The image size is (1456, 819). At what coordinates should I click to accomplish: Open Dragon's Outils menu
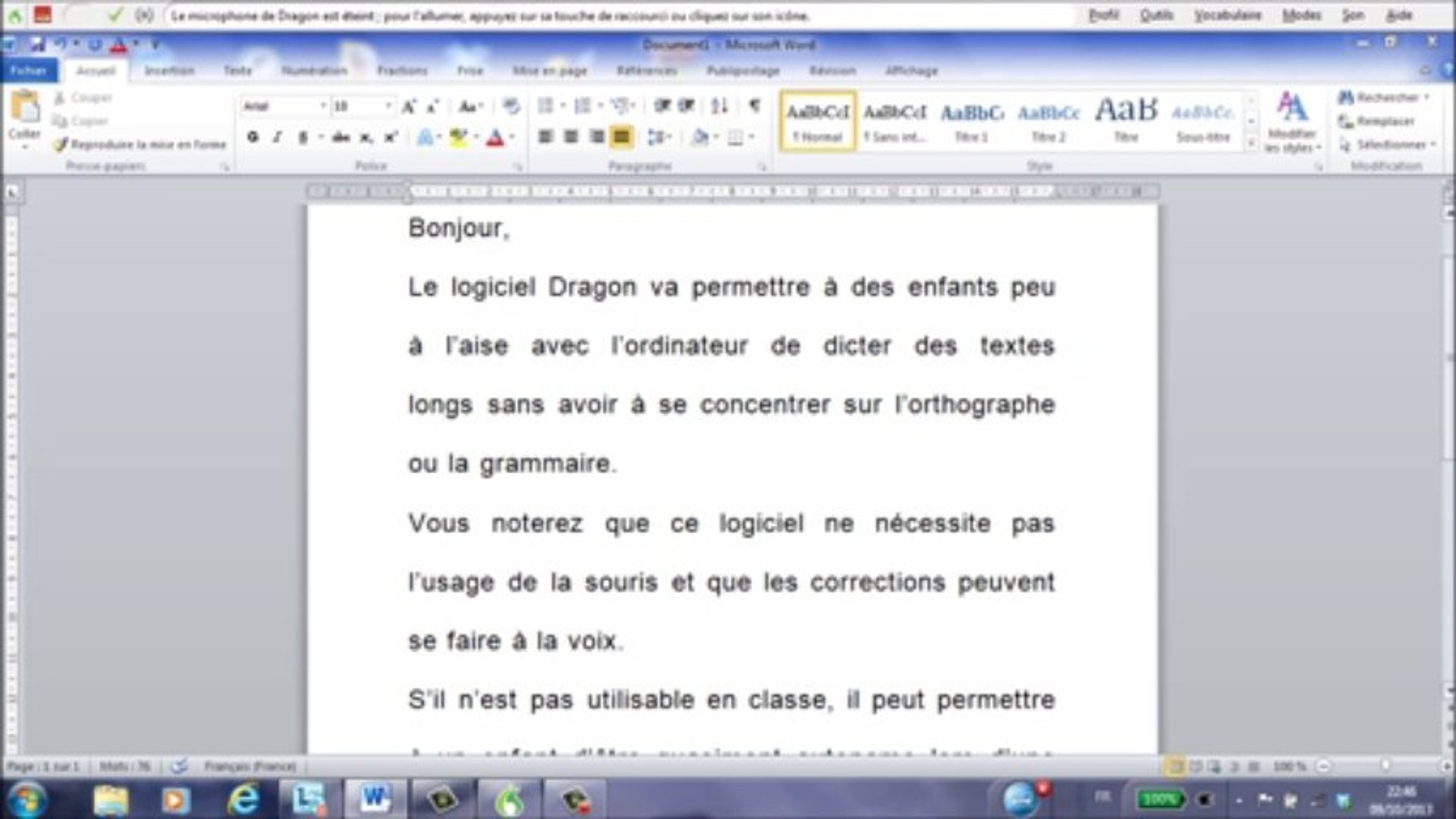[x=1156, y=15]
